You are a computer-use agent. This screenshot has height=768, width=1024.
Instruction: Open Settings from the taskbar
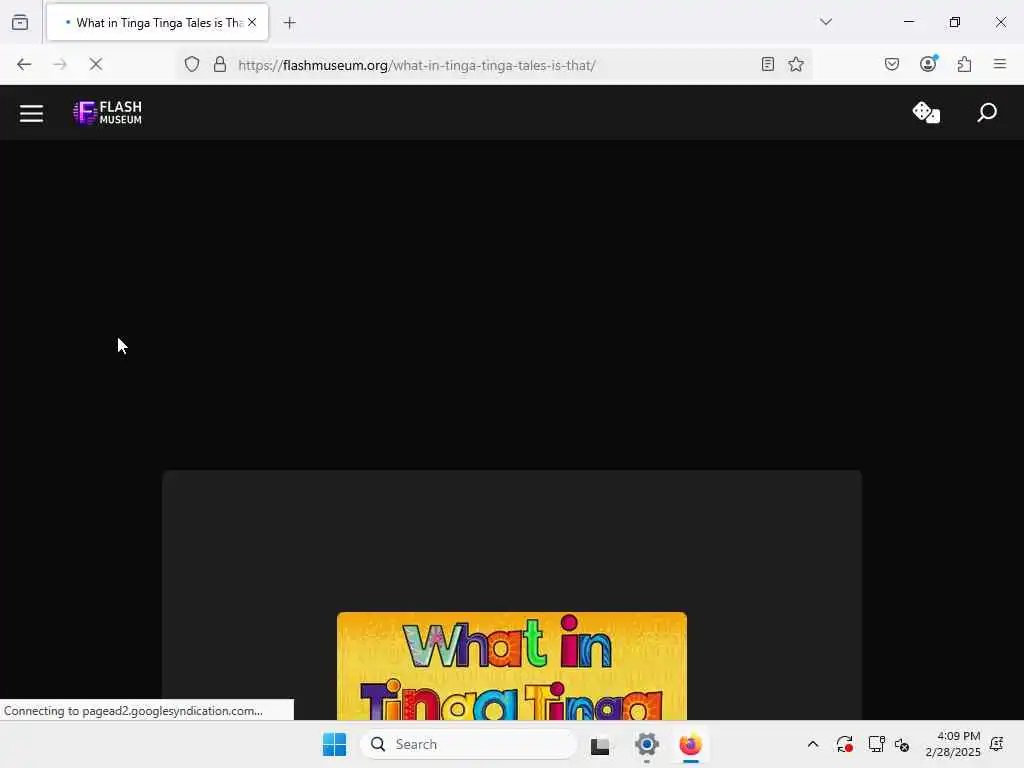click(647, 744)
